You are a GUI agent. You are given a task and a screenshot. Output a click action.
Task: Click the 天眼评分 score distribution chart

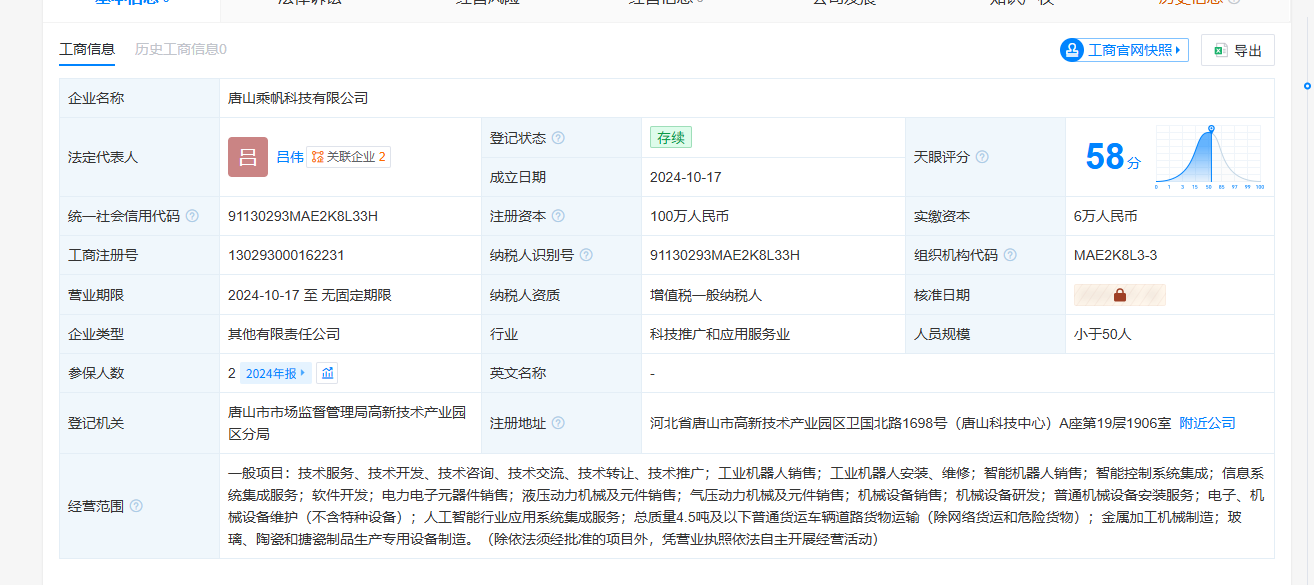[1209, 157]
